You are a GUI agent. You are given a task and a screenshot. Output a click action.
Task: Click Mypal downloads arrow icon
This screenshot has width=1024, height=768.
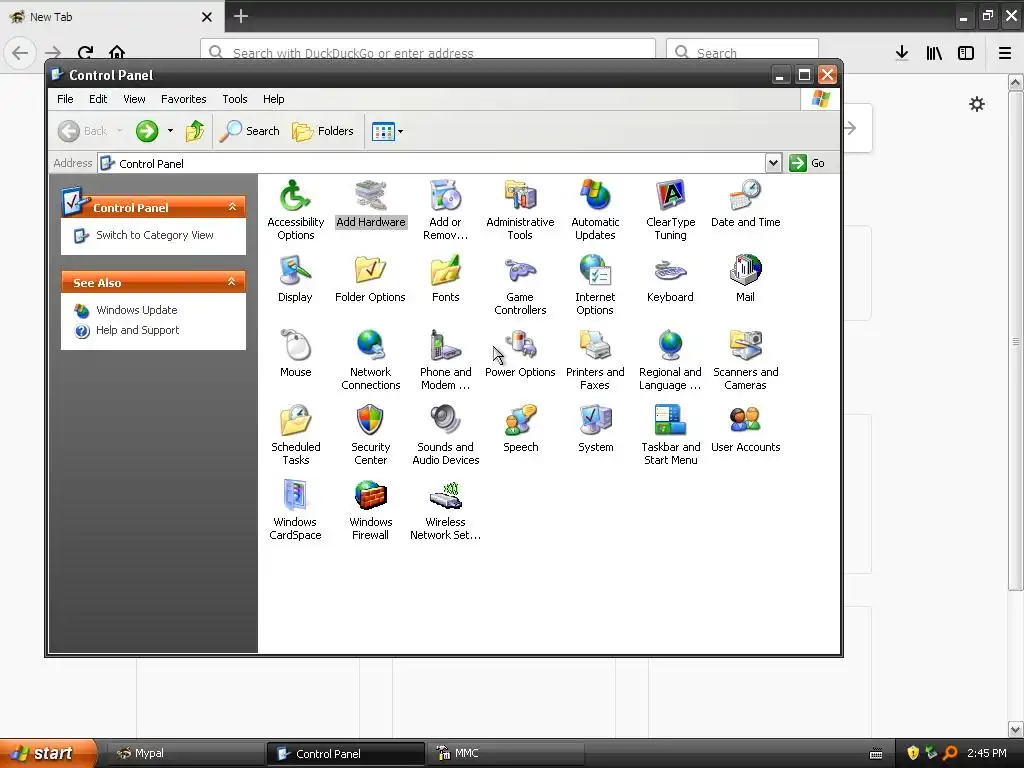coord(902,53)
